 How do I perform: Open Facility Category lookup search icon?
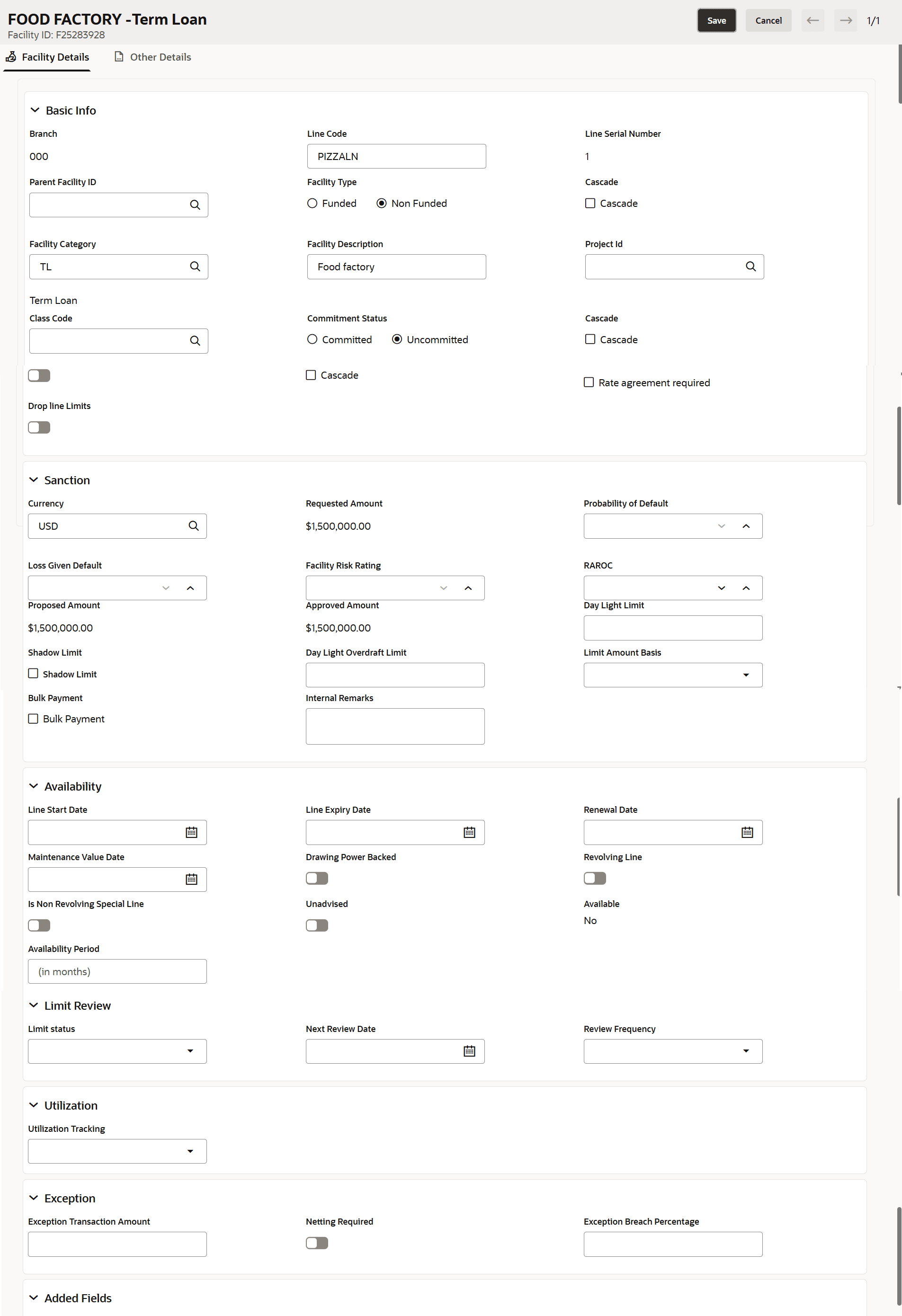(x=195, y=267)
